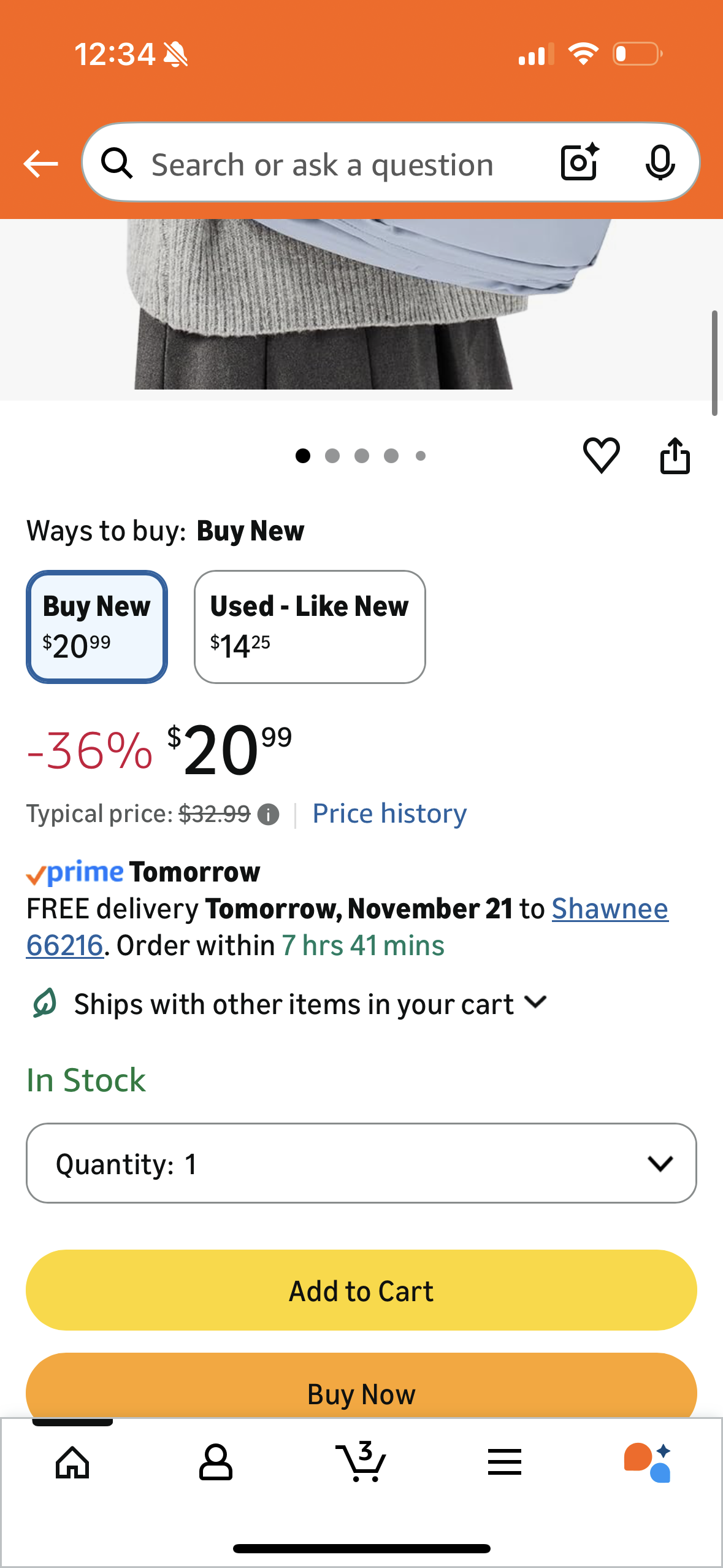This screenshot has width=723, height=1568.
Task: Select the Buy New option
Action: [97, 626]
